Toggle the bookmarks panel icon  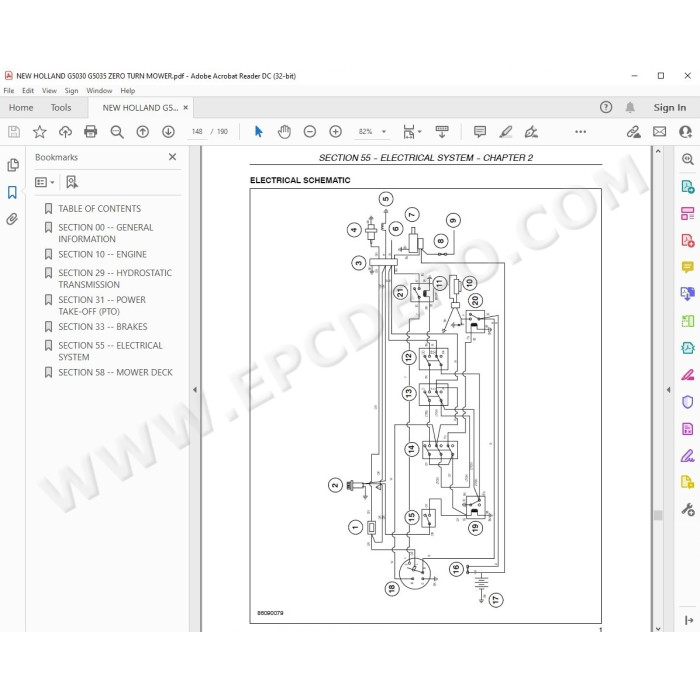(x=12, y=192)
